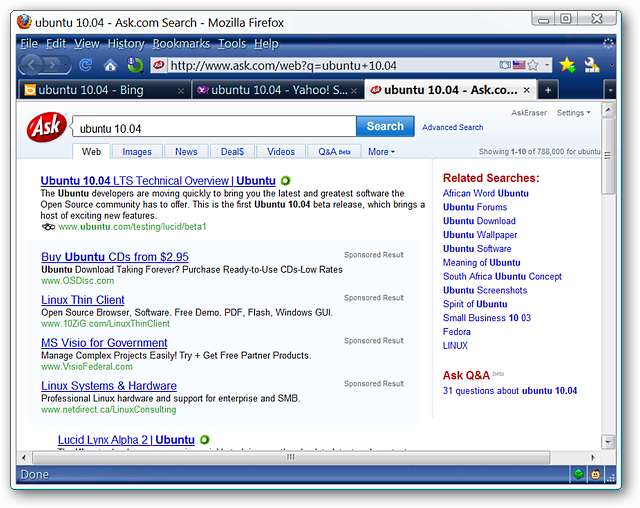Click the binoculars preview icon by ubuntu.com URL
The width and height of the screenshot is (640, 508).
pyautogui.click(x=48, y=226)
